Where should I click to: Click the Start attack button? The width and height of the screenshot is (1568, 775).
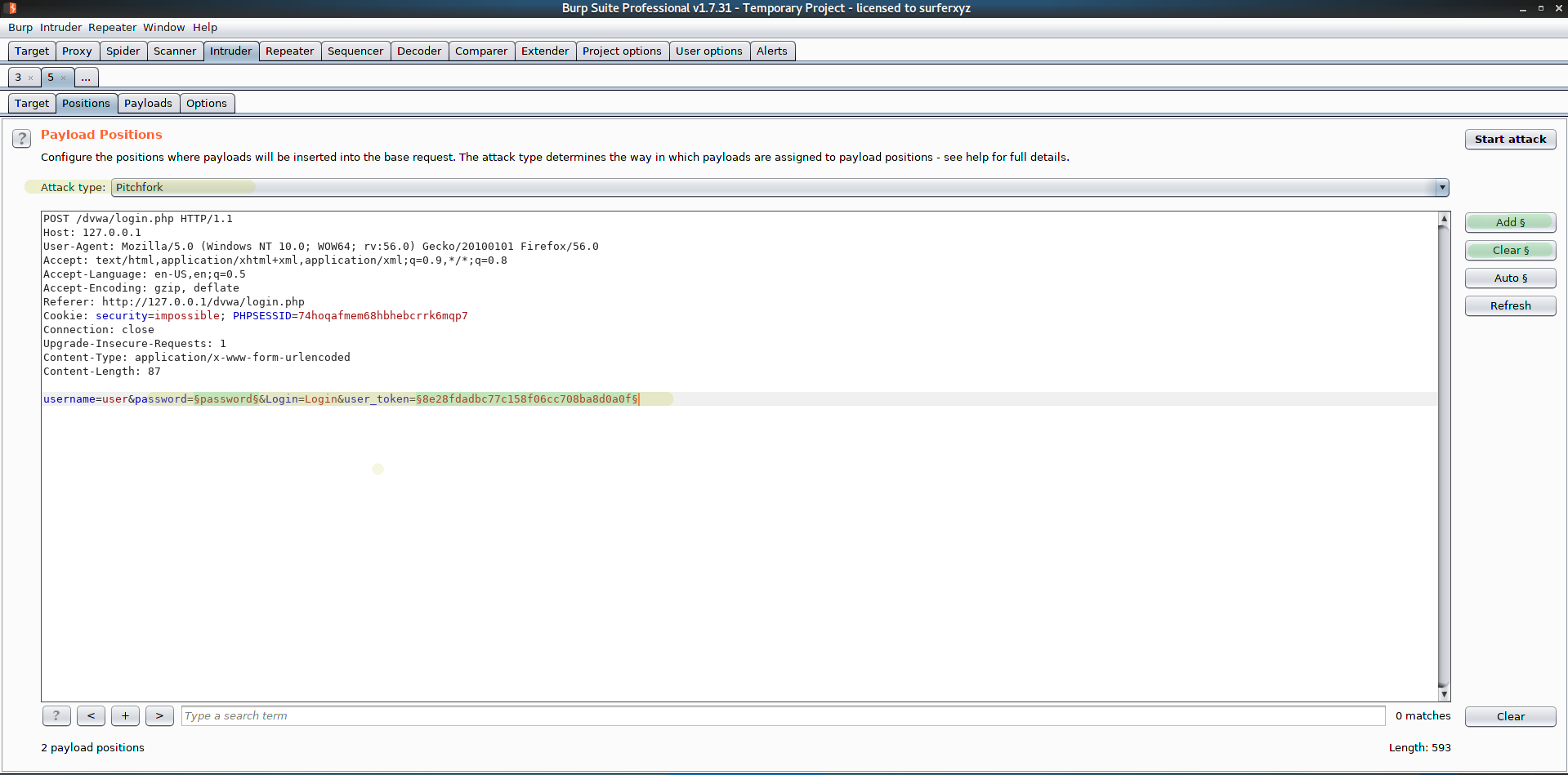(1510, 140)
